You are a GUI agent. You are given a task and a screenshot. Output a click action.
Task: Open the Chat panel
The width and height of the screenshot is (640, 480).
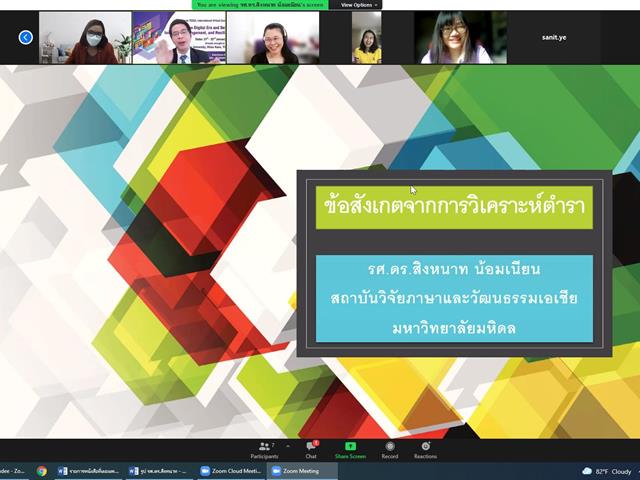[x=311, y=450]
